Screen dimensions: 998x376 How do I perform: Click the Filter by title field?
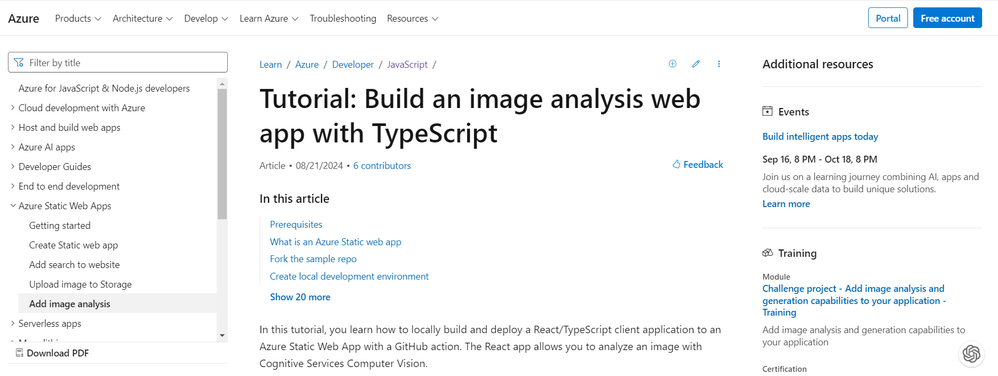118,62
